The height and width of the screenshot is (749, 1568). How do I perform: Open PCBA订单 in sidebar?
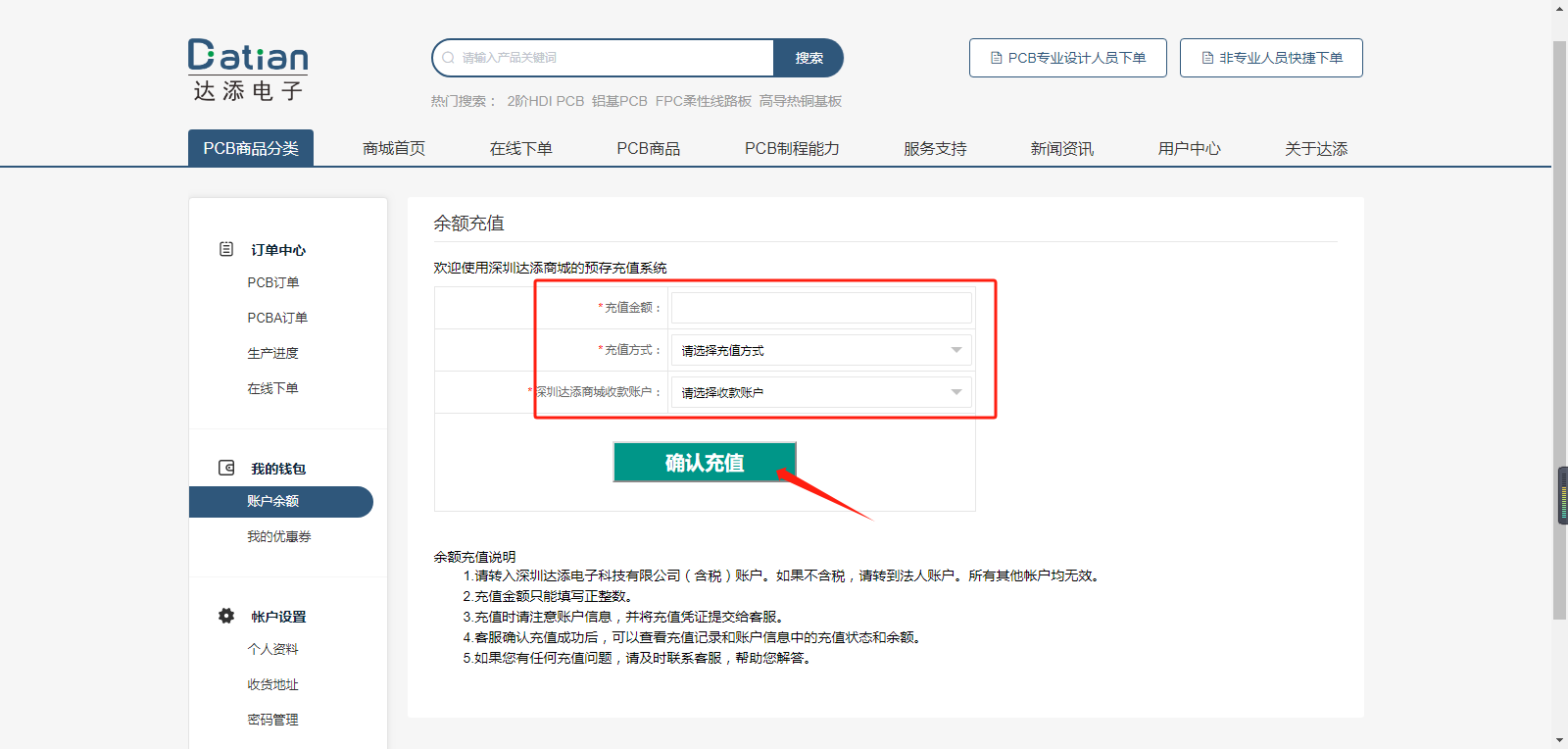[277, 318]
